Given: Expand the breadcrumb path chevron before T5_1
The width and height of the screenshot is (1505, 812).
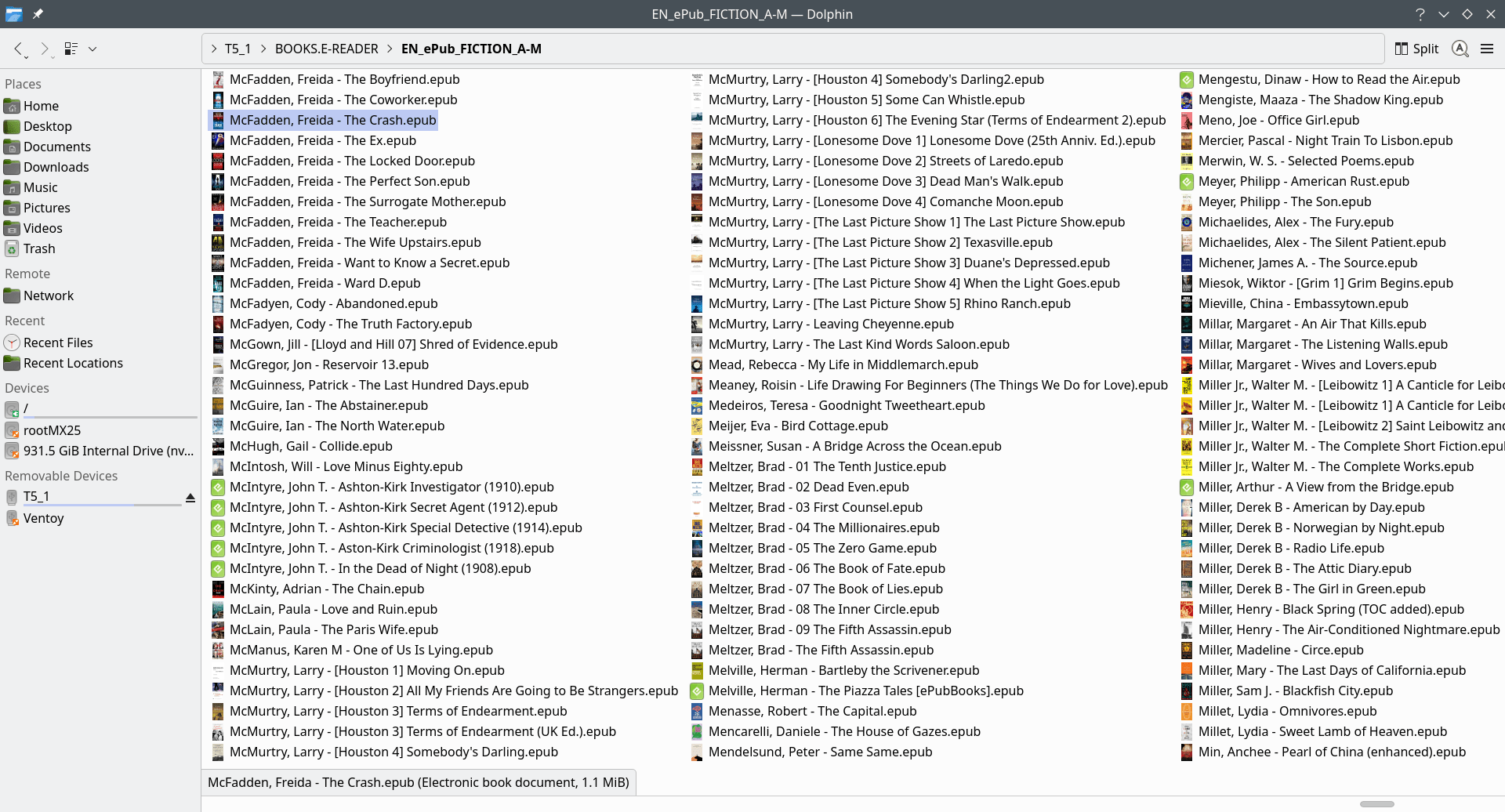Looking at the screenshot, I should pyautogui.click(x=214, y=49).
